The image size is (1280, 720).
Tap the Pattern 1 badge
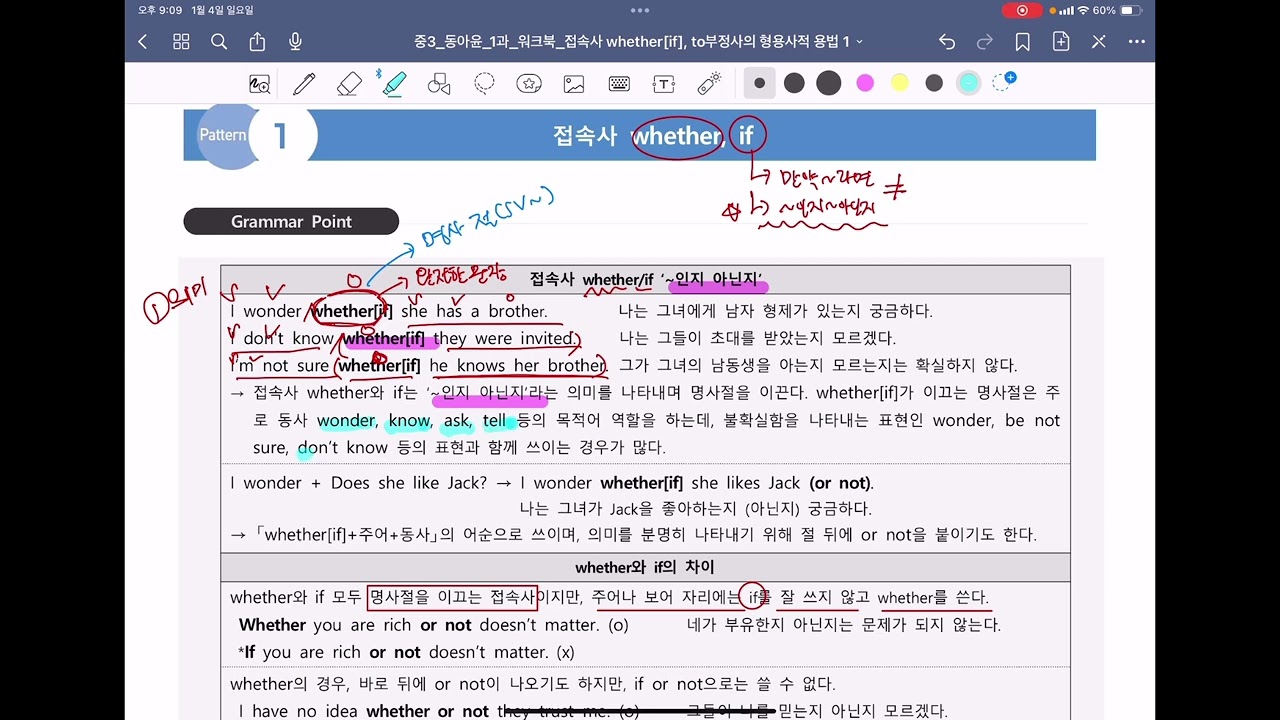257,135
